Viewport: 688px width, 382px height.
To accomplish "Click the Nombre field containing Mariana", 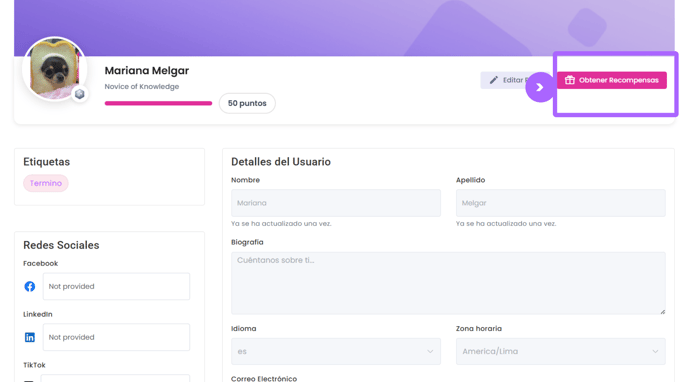I will point(336,203).
